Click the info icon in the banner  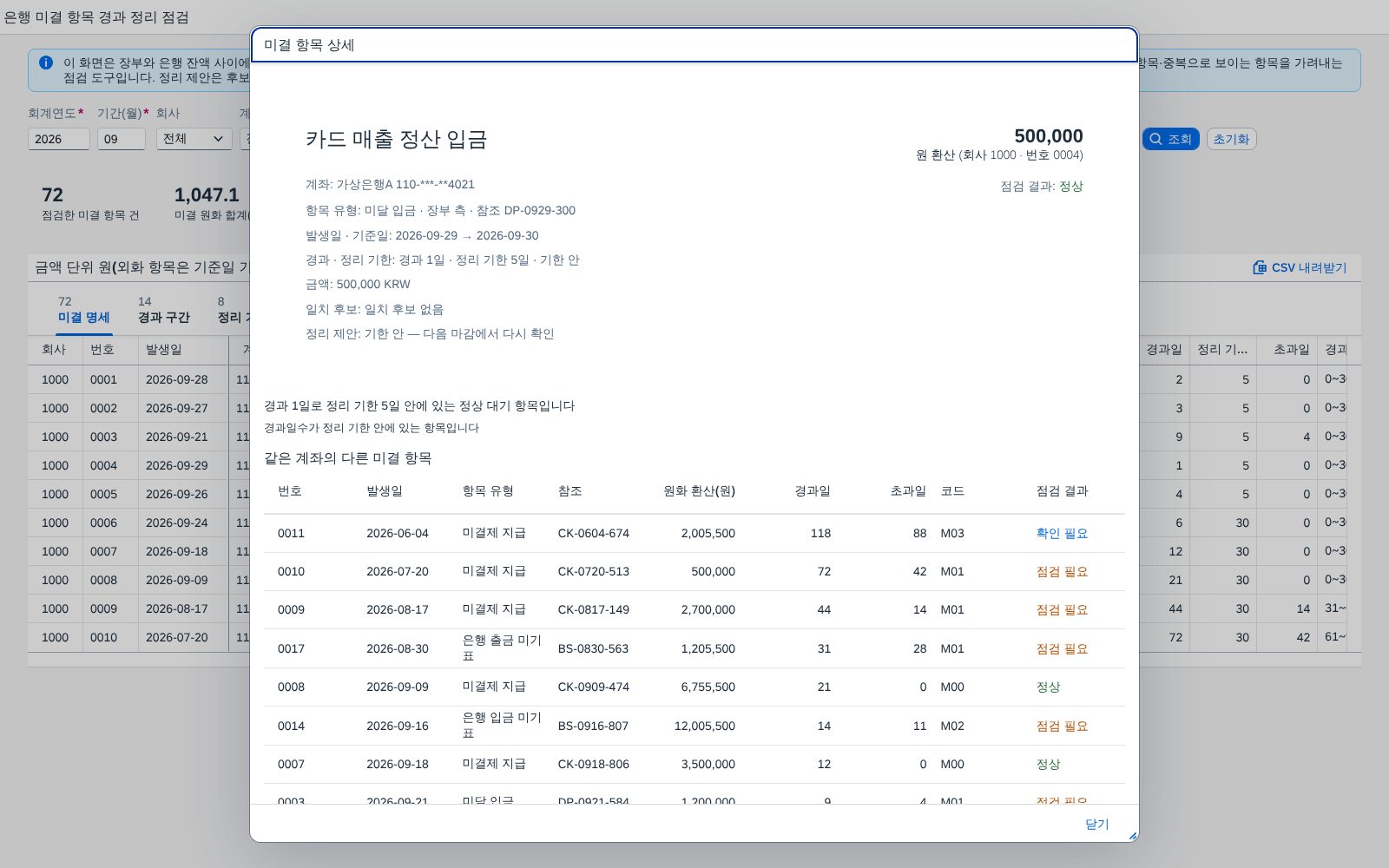click(46, 62)
